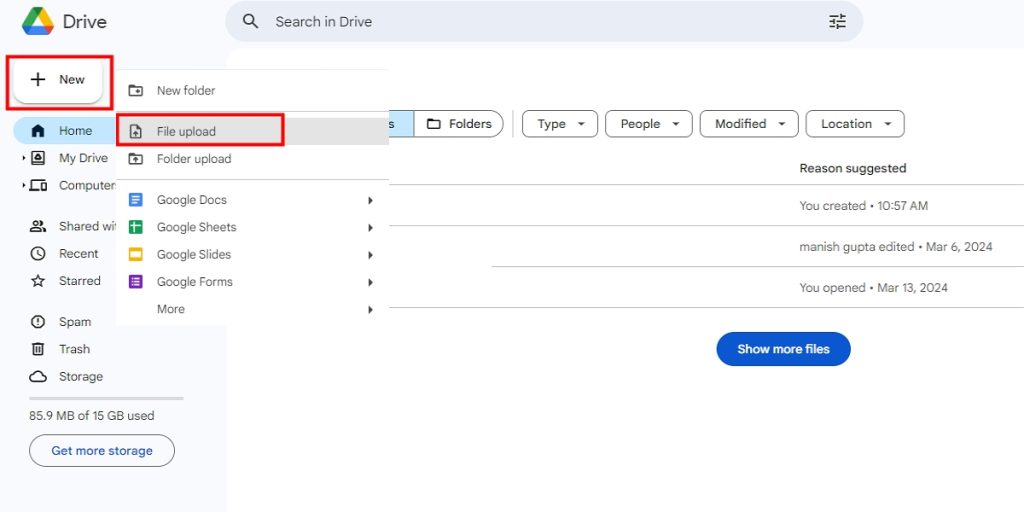
Task: Expand the Computers tree arrow
Action: click(24, 185)
